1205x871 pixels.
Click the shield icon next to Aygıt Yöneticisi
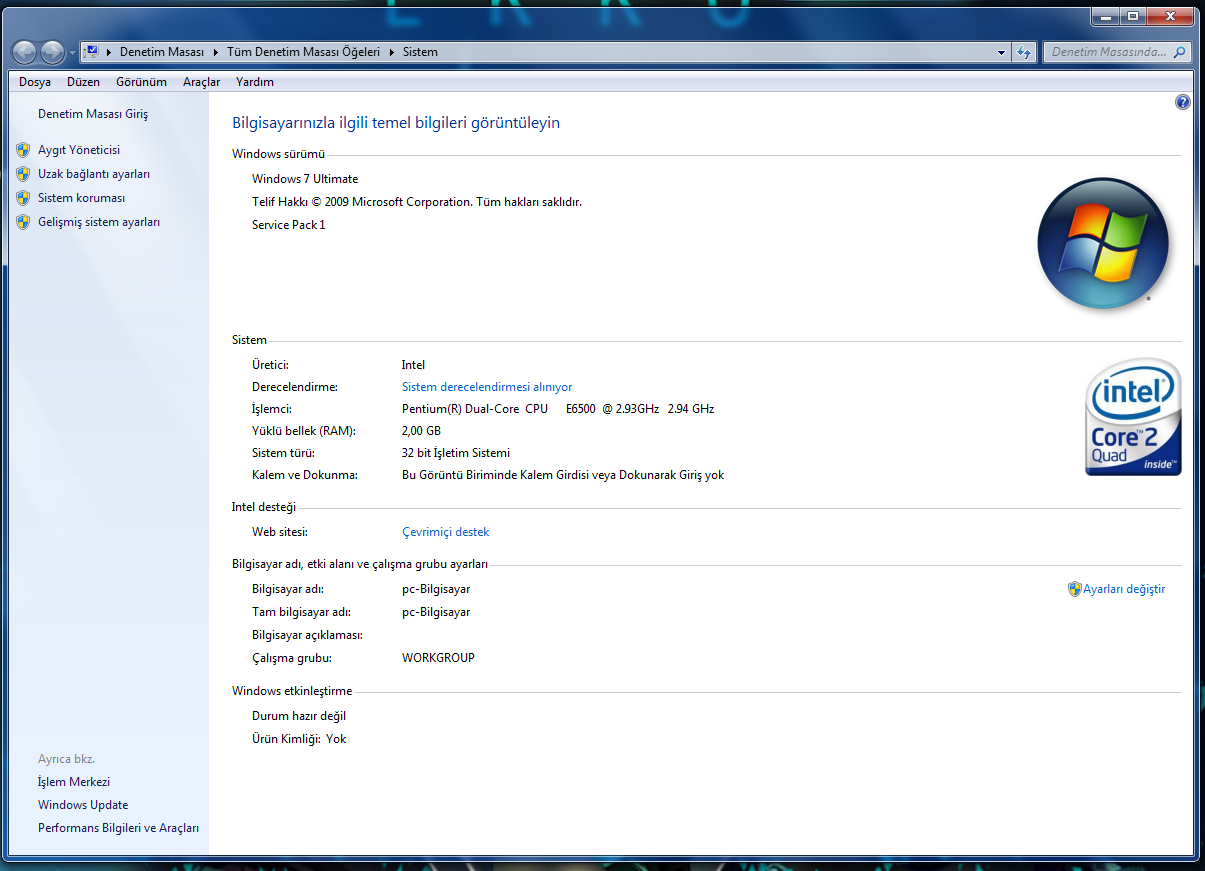tap(23, 150)
